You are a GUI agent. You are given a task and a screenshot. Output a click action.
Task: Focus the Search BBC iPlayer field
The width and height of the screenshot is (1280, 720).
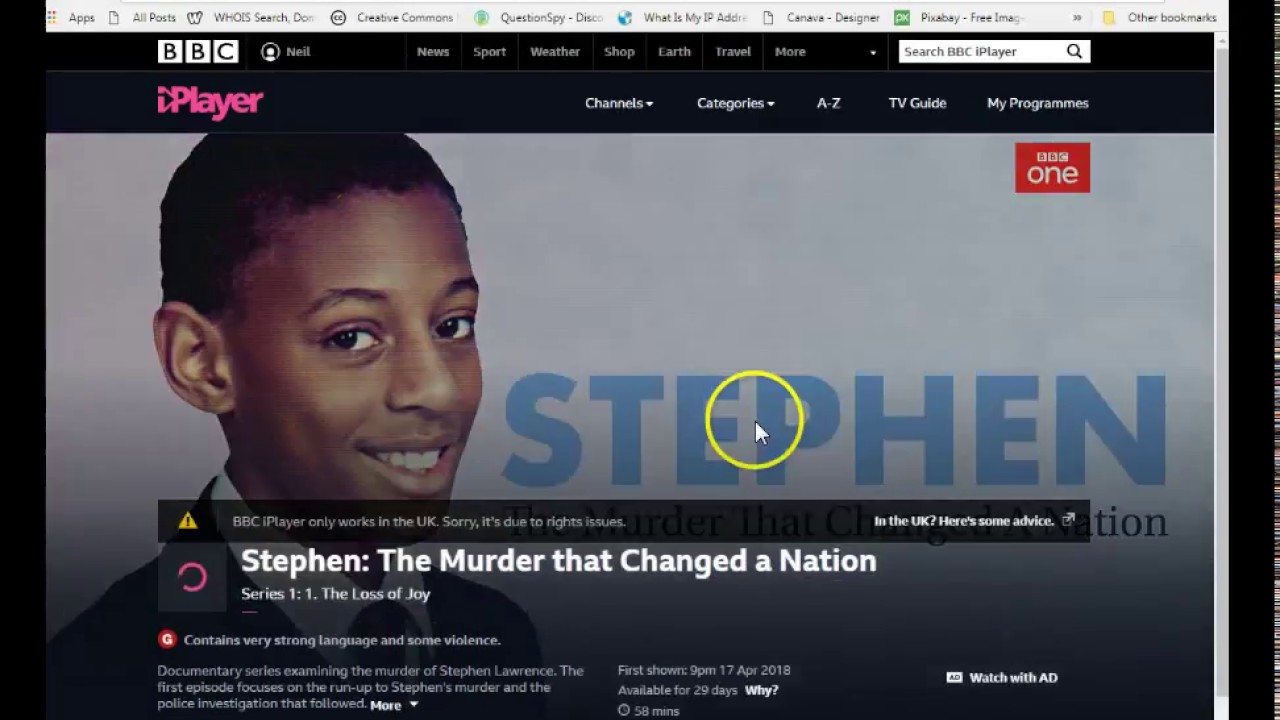coord(980,51)
